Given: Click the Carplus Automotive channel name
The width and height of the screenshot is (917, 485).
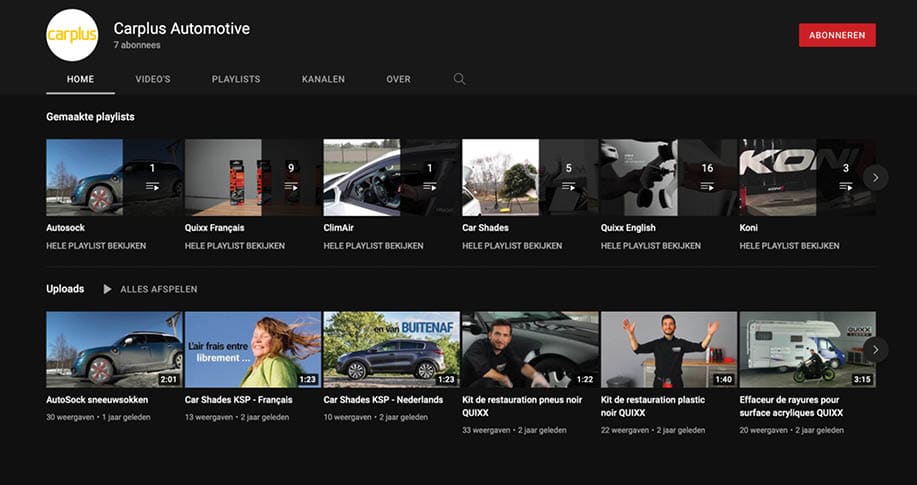Looking at the screenshot, I should [181, 28].
